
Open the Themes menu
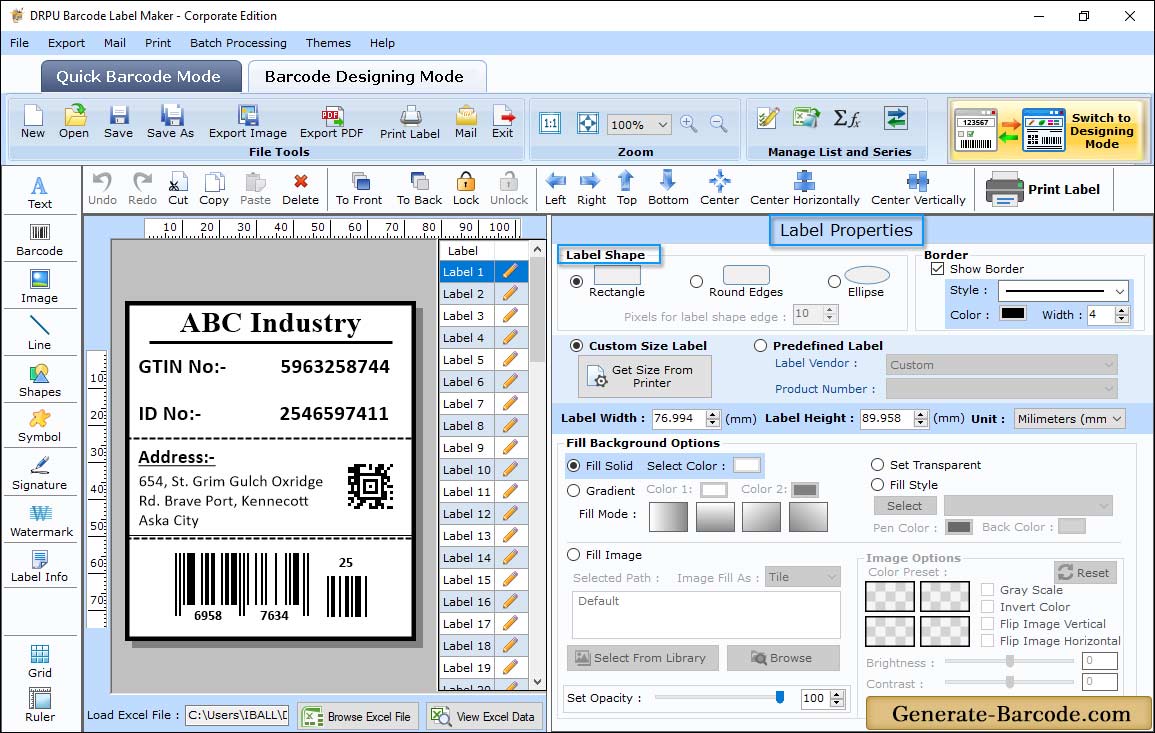point(328,43)
